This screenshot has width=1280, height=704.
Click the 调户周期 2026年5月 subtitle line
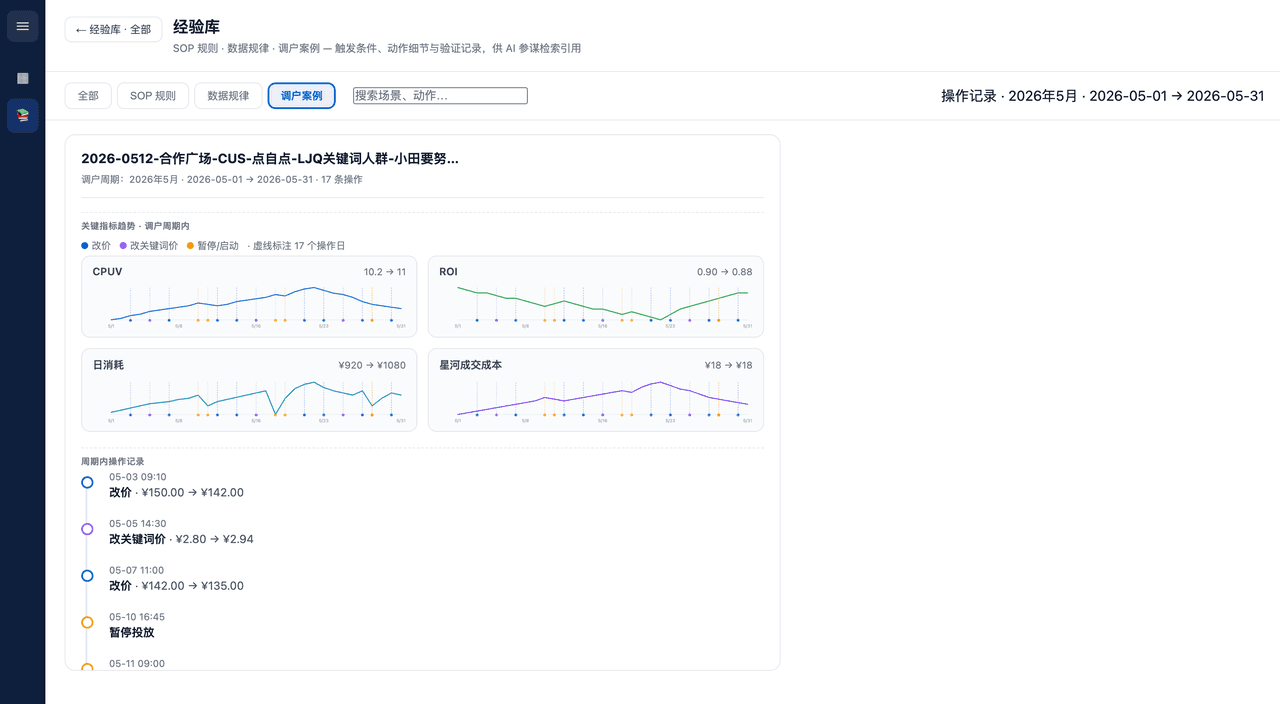[x=222, y=180]
